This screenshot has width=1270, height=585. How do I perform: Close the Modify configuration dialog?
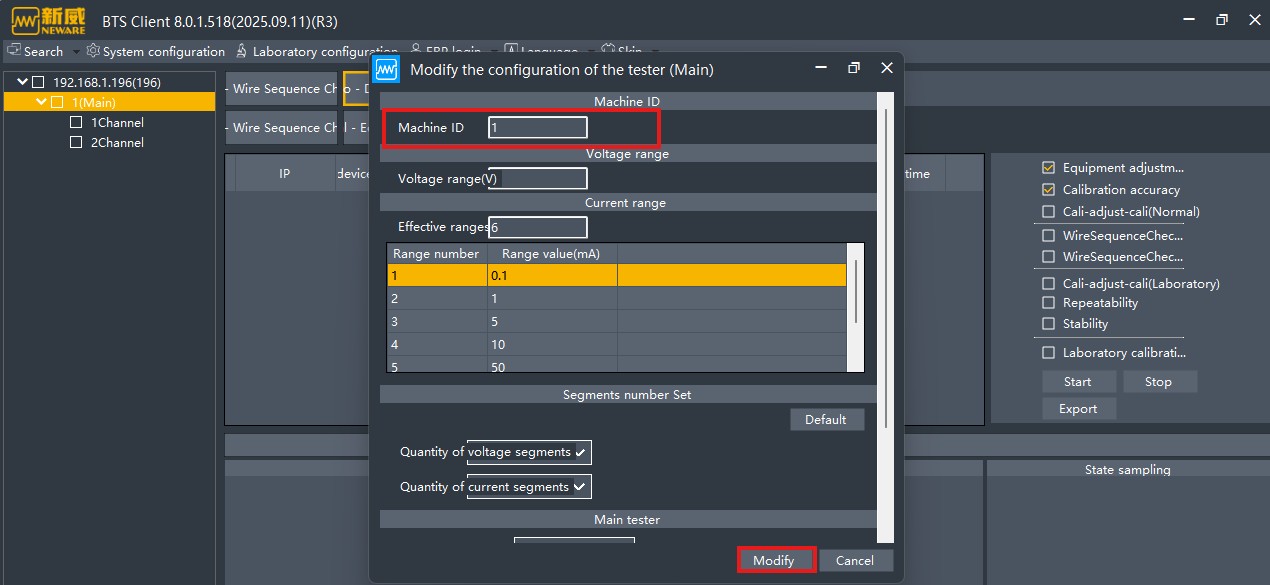pyautogui.click(x=886, y=68)
